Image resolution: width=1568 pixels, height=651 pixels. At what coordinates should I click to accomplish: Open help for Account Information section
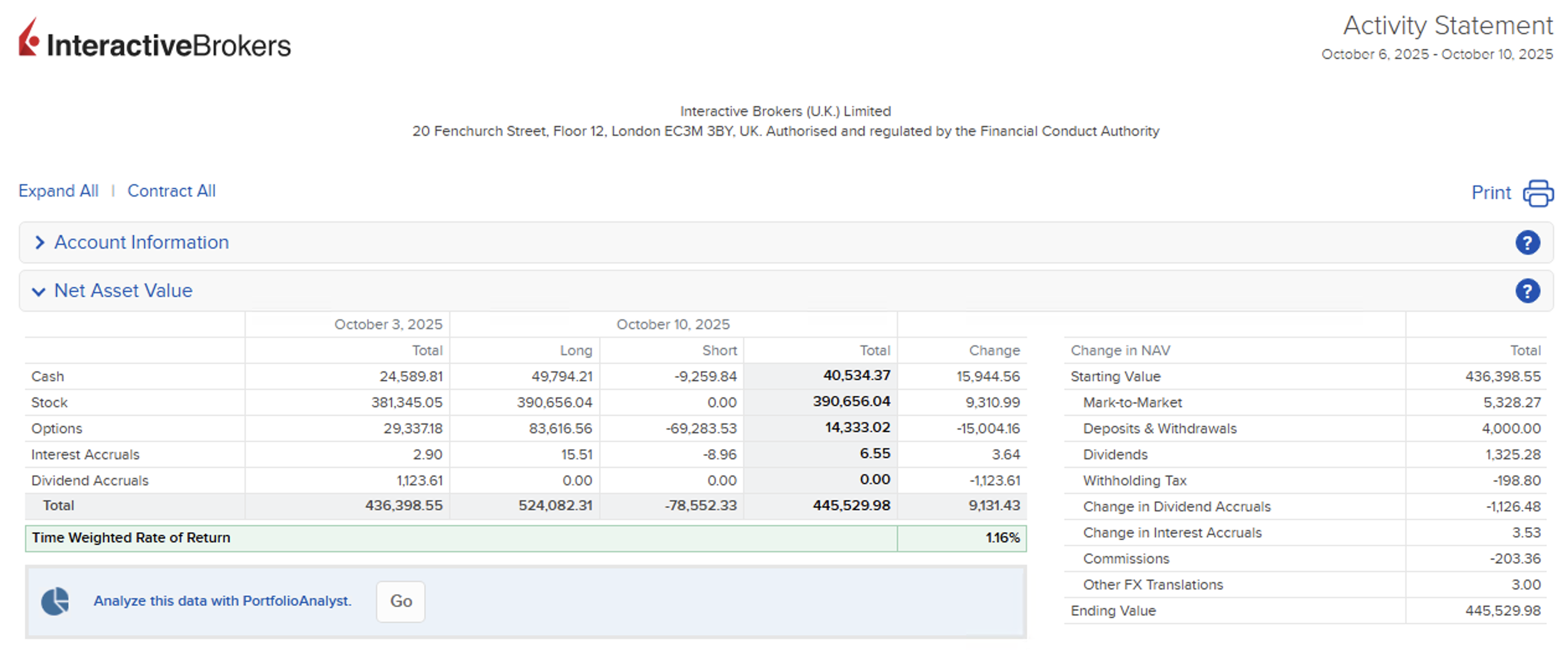[x=1526, y=242]
